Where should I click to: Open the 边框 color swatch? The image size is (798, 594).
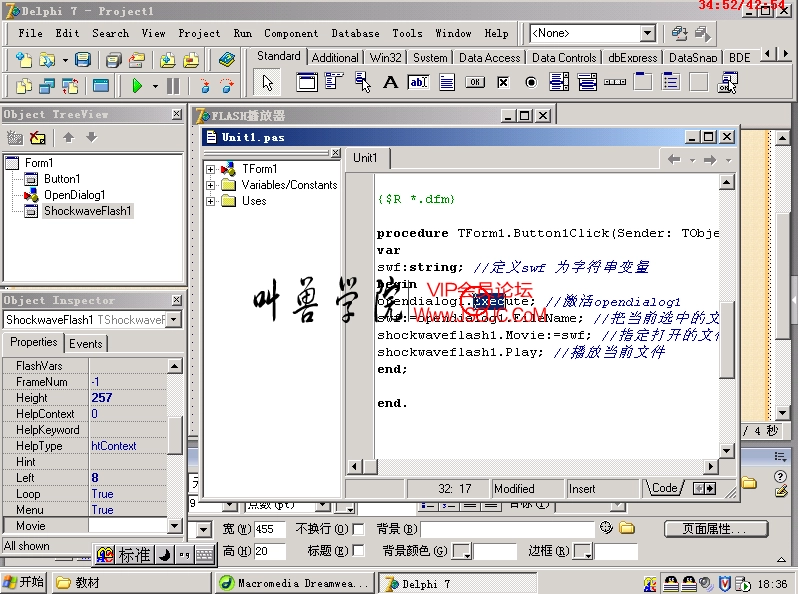click(x=583, y=551)
